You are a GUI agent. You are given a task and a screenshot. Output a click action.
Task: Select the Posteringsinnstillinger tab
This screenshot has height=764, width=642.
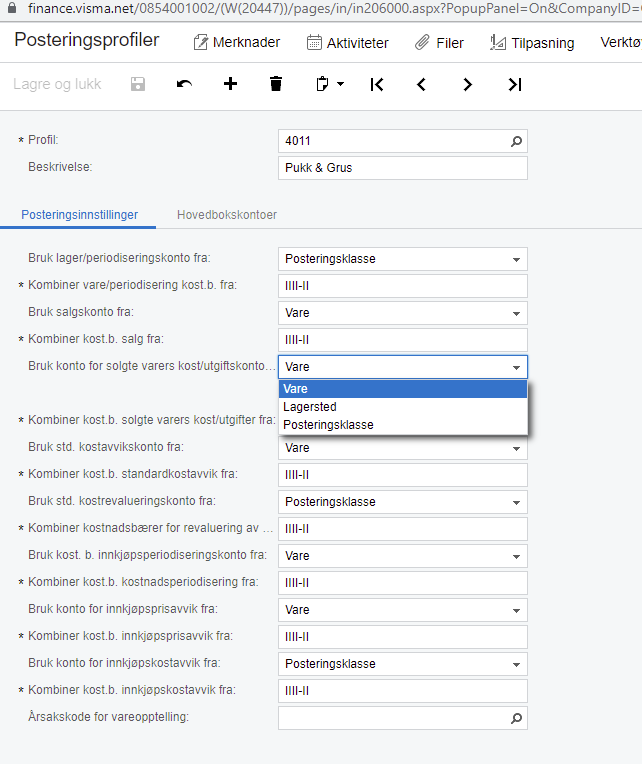coord(79,215)
